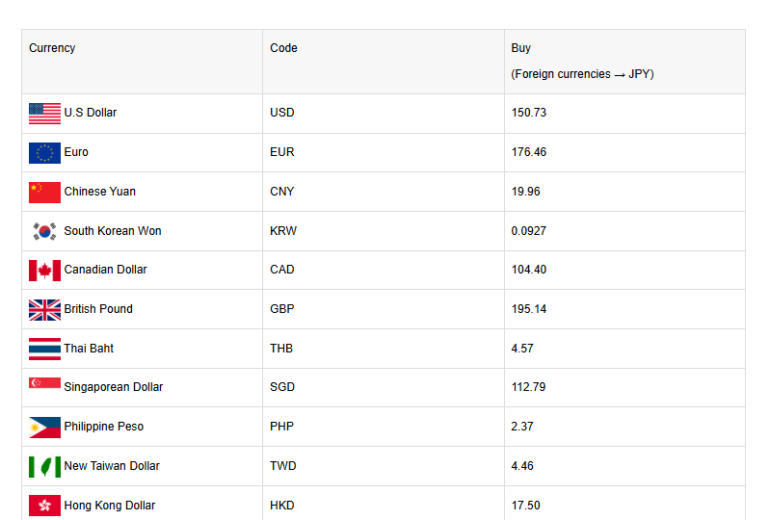
Task: Click the Thai Baht flag icon
Action: [x=45, y=349]
